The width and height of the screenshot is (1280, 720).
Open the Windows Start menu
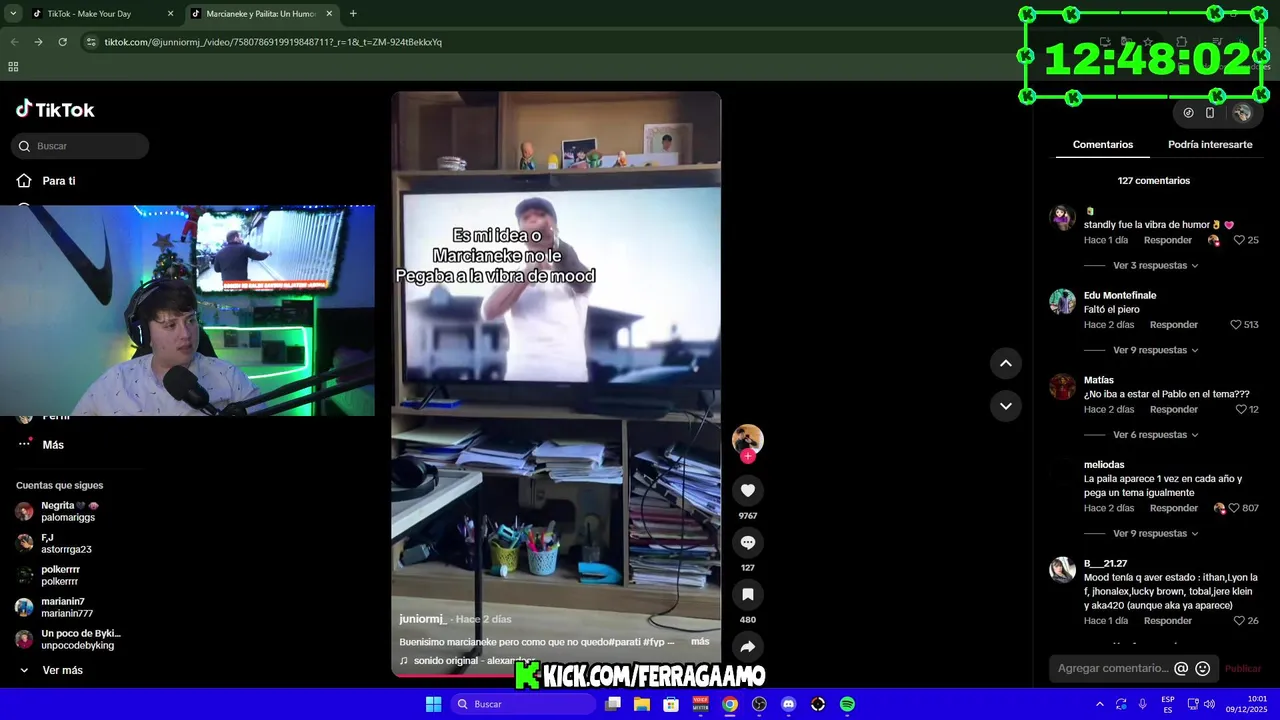[x=433, y=704]
